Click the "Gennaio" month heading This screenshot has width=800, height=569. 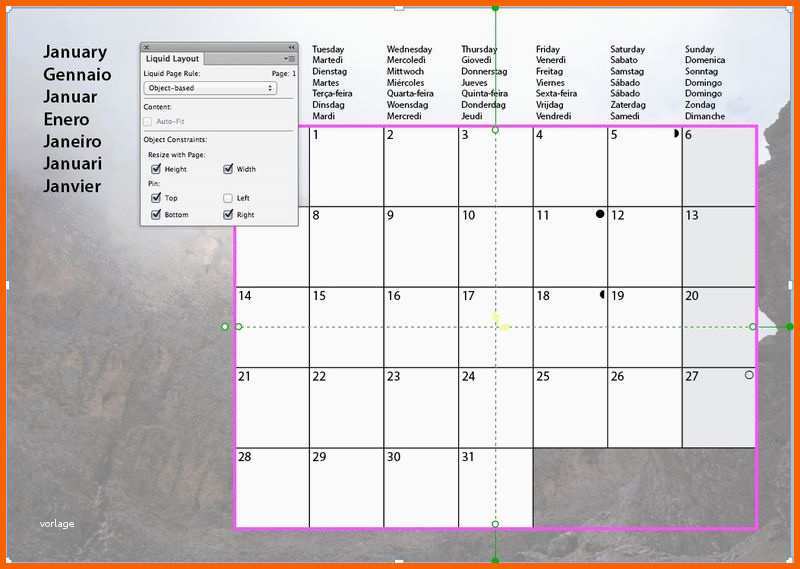77,74
